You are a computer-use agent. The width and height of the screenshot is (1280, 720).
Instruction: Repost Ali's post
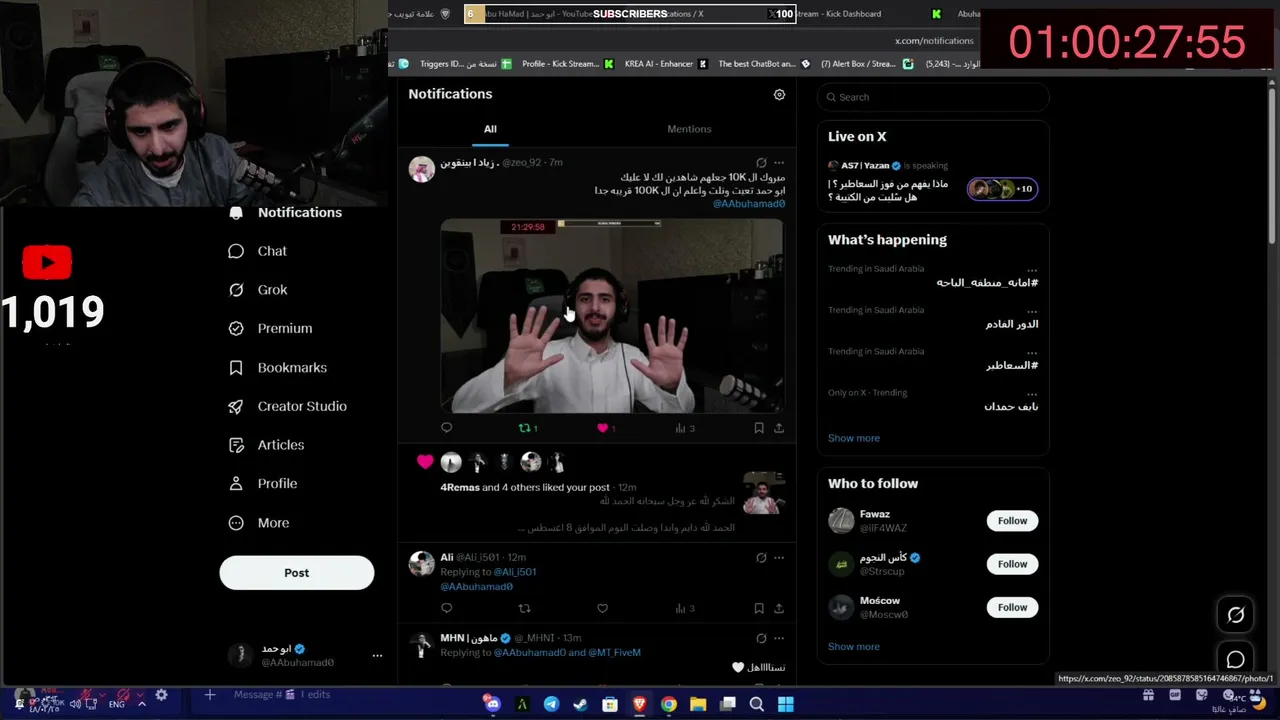[x=524, y=608]
